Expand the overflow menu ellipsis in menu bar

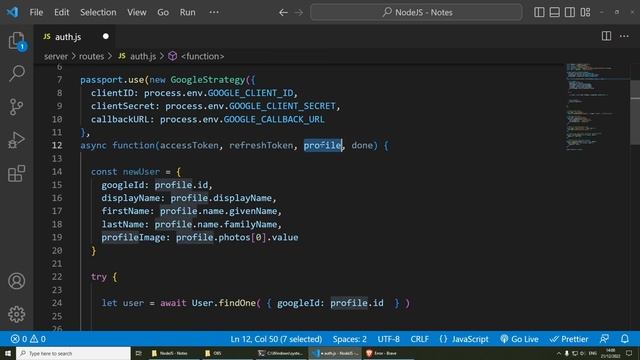pyautogui.click(x=214, y=12)
